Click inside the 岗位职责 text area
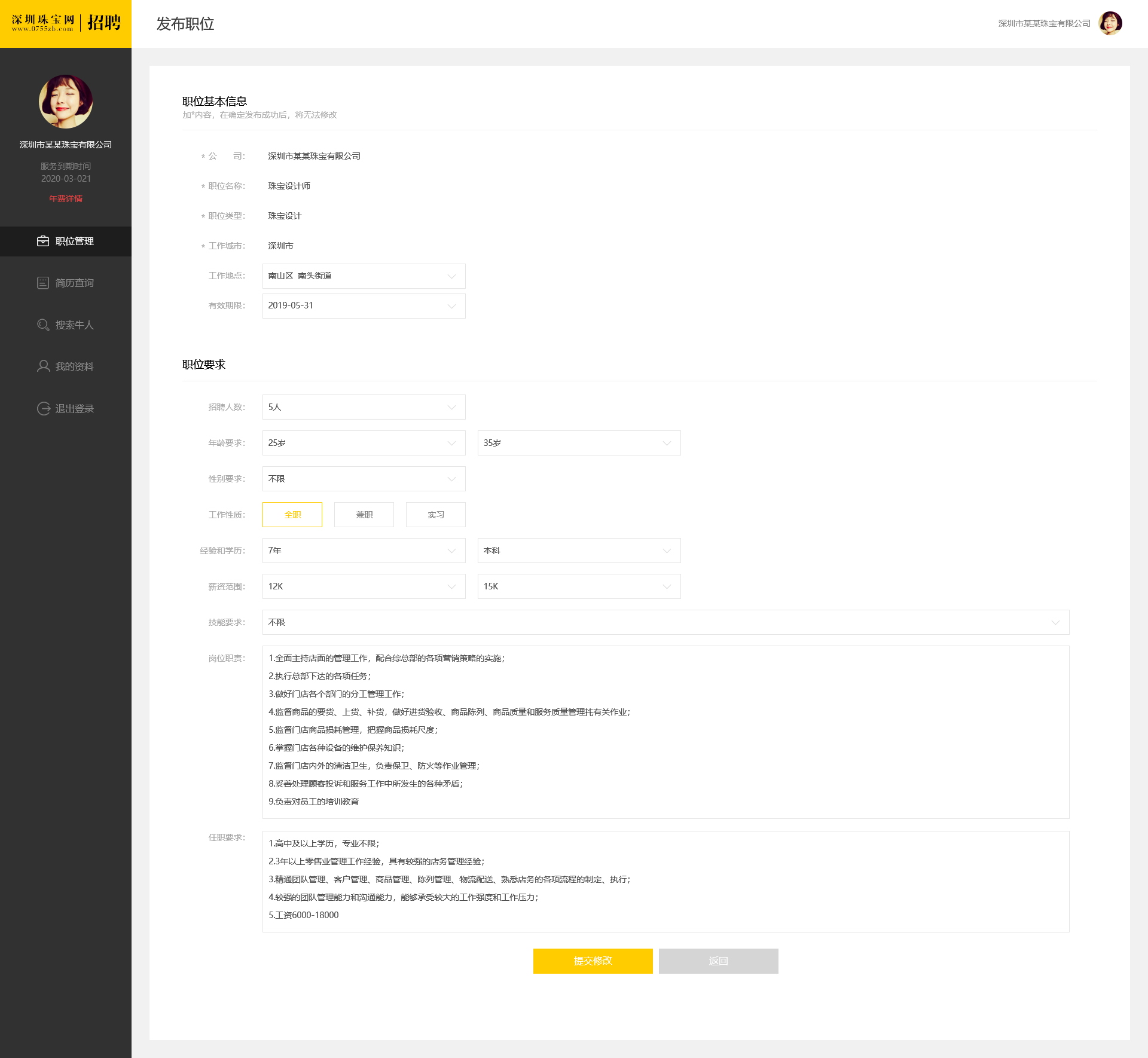The height and width of the screenshot is (1058, 1148). (x=665, y=732)
